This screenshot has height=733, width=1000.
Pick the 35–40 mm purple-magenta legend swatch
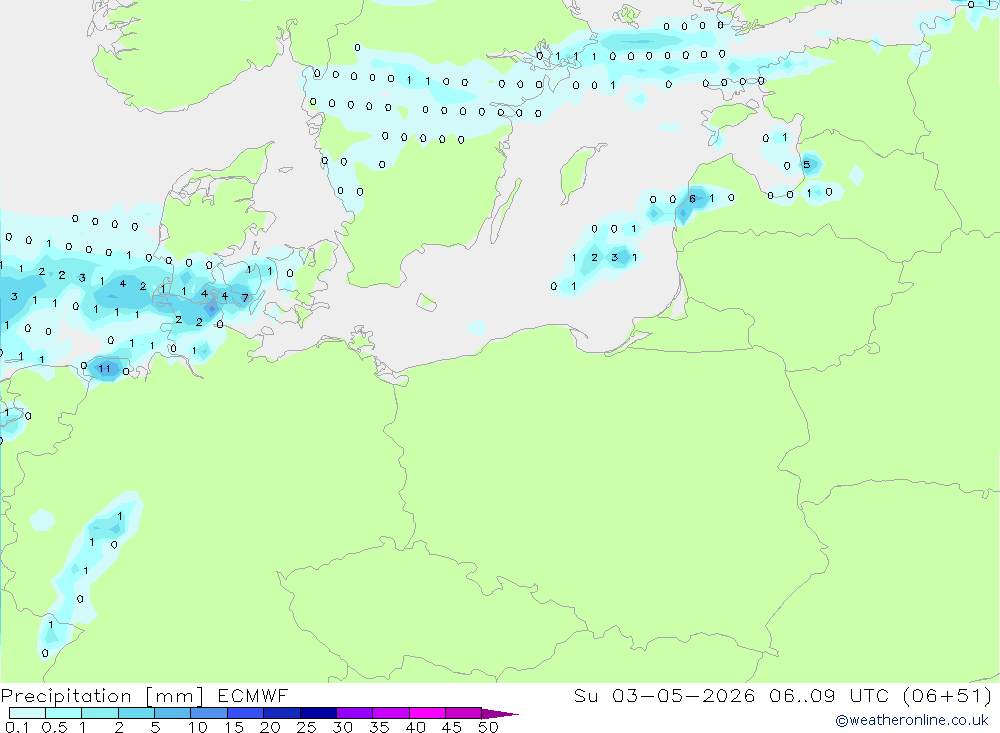tap(391, 713)
